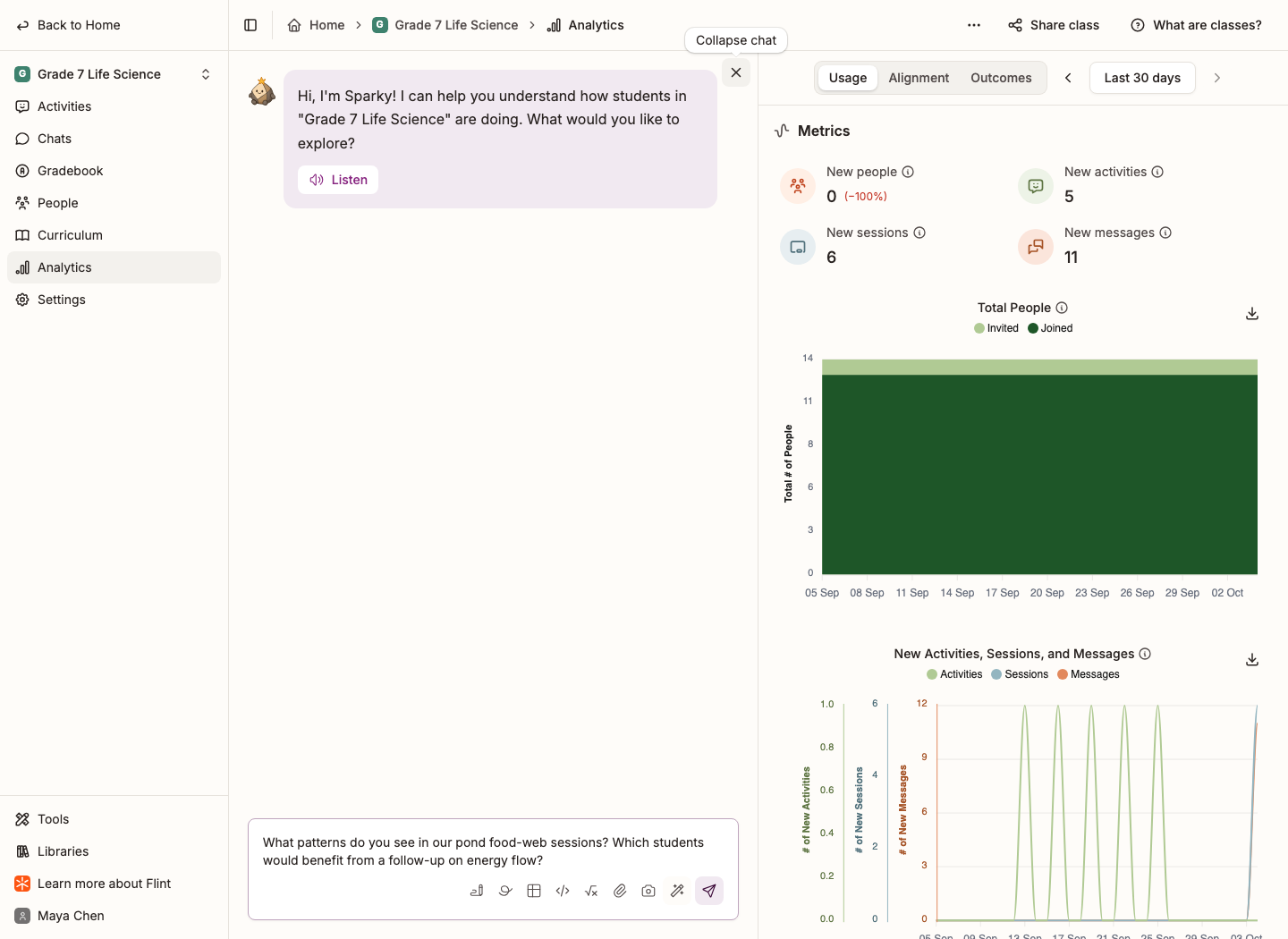1288x939 pixels.
Task: Toggle the Sessions series in legend
Action: [x=1020, y=674]
